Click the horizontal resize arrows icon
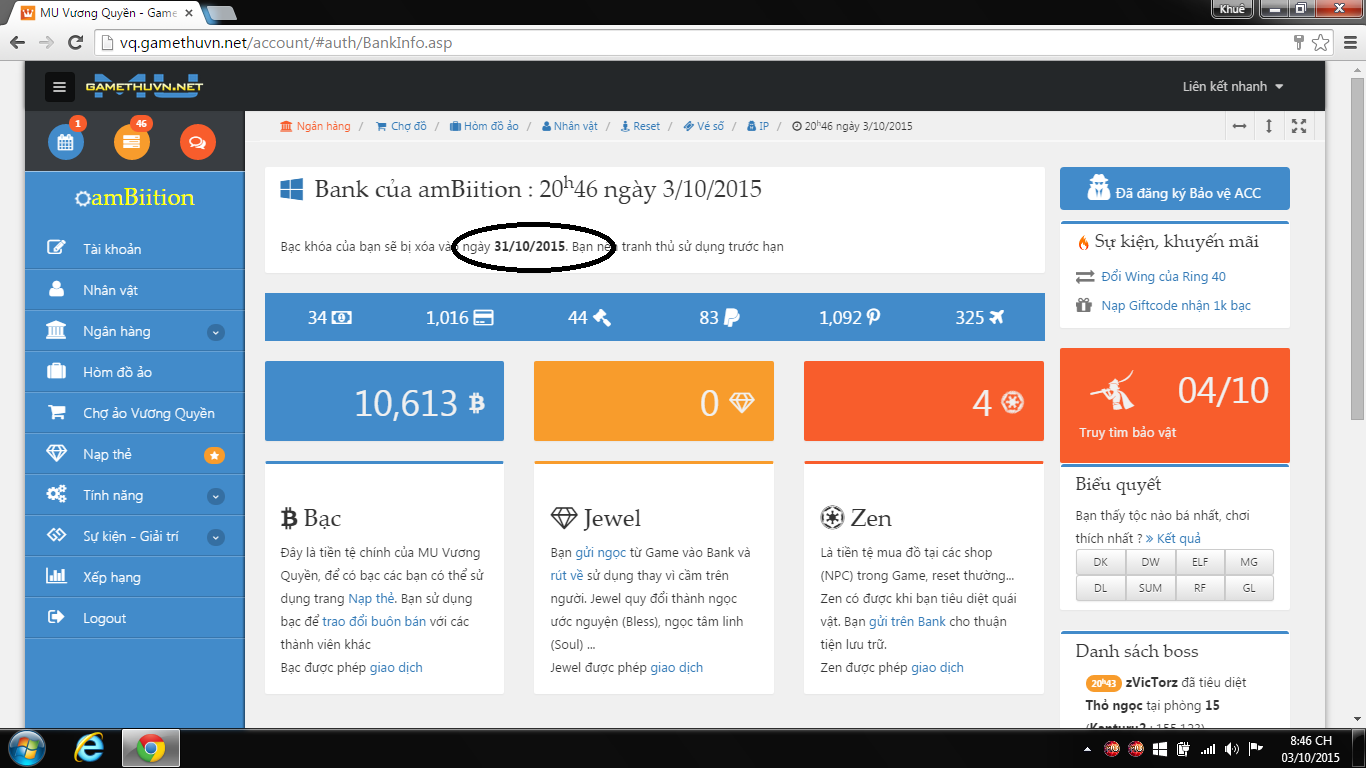 pyautogui.click(x=1239, y=126)
